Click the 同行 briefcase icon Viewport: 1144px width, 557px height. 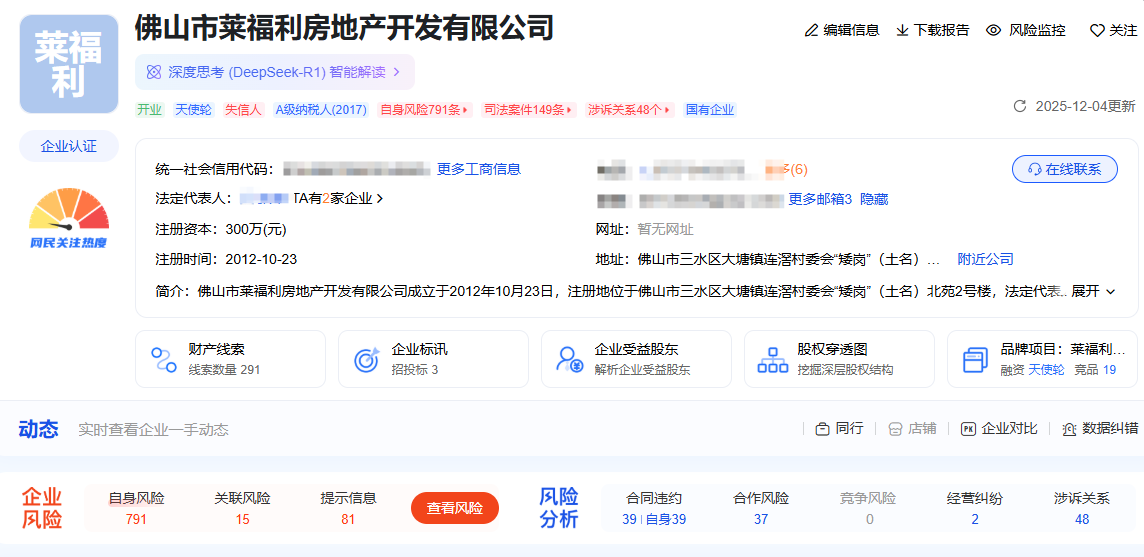(x=822, y=429)
